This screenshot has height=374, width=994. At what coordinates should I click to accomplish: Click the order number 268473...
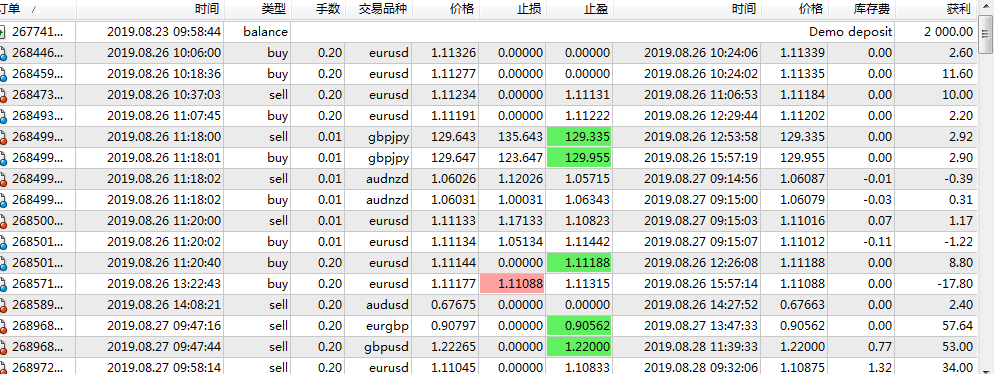tap(38, 95)
